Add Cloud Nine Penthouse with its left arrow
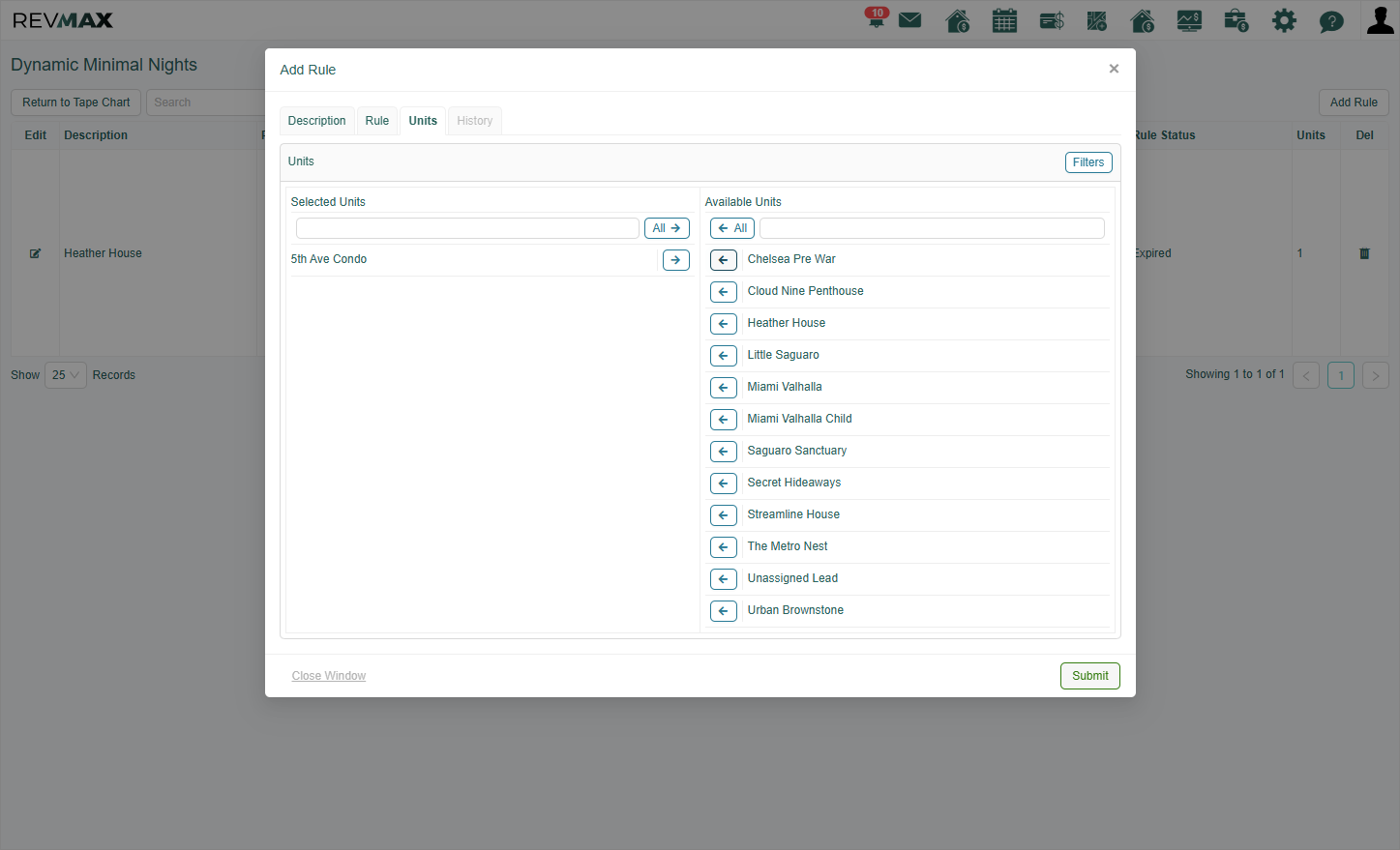1400x850 pixels. [723, 291]
